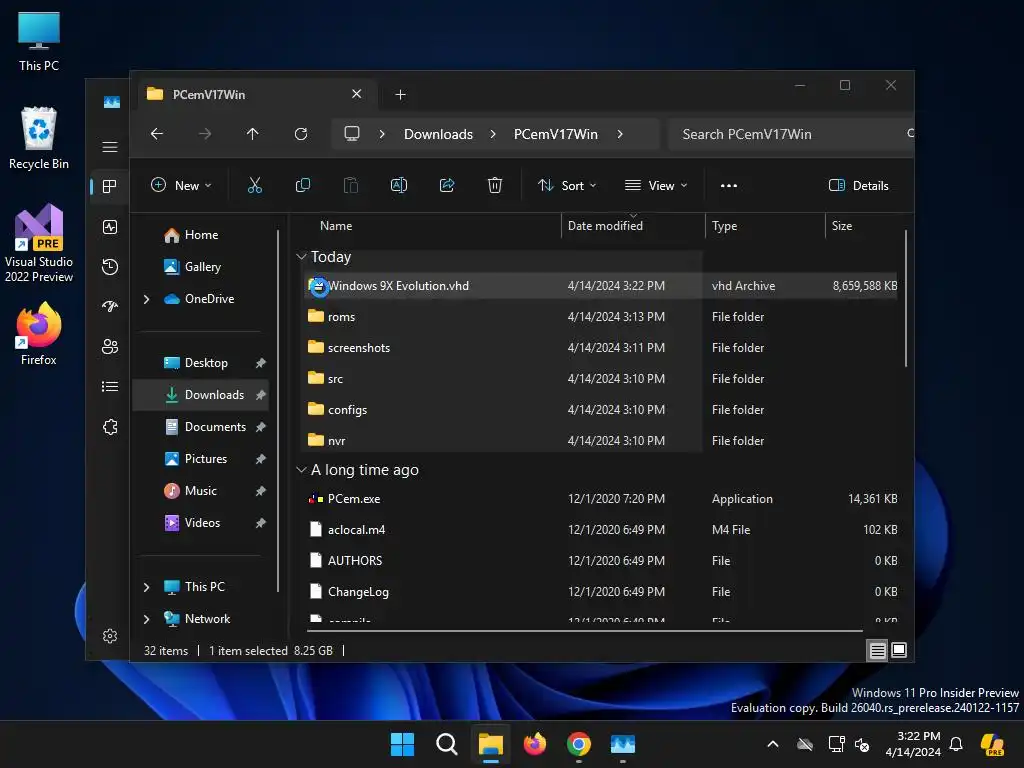Viewport: 1024px width, 768px height.
Task: Select Visual Studio 2022 Preview desktop shortcut
Action: 39,243
